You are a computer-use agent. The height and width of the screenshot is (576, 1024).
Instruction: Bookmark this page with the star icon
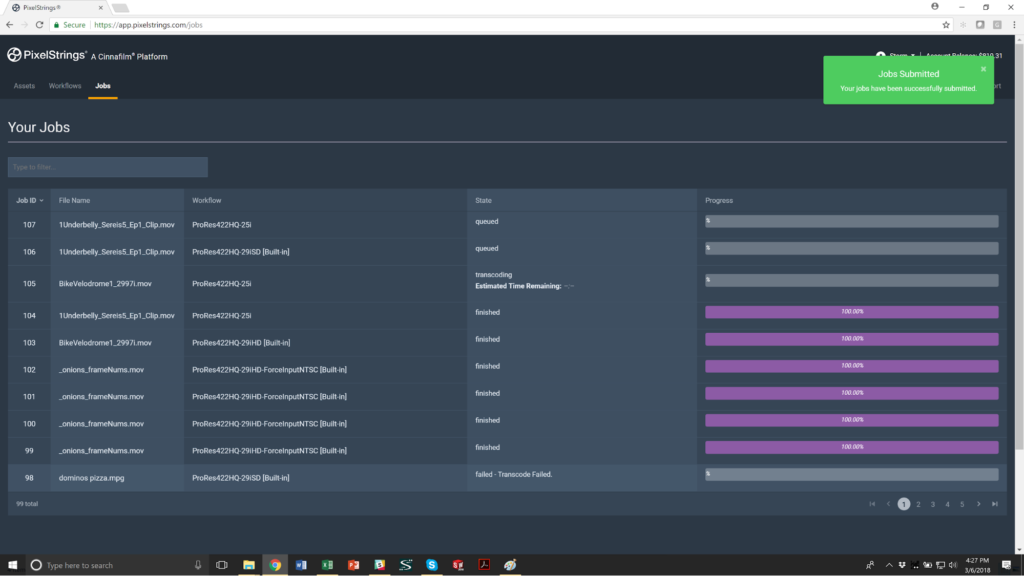pos(946,25)
